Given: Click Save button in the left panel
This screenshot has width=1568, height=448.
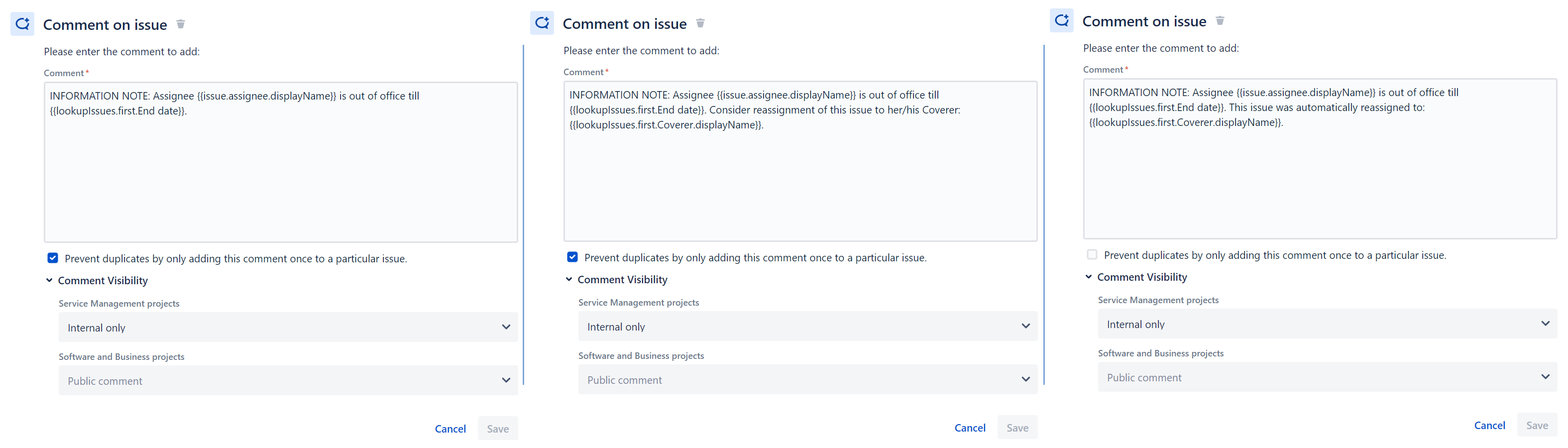Looking at the screenshot, I should pyautogui.click(x=498, y=429).
